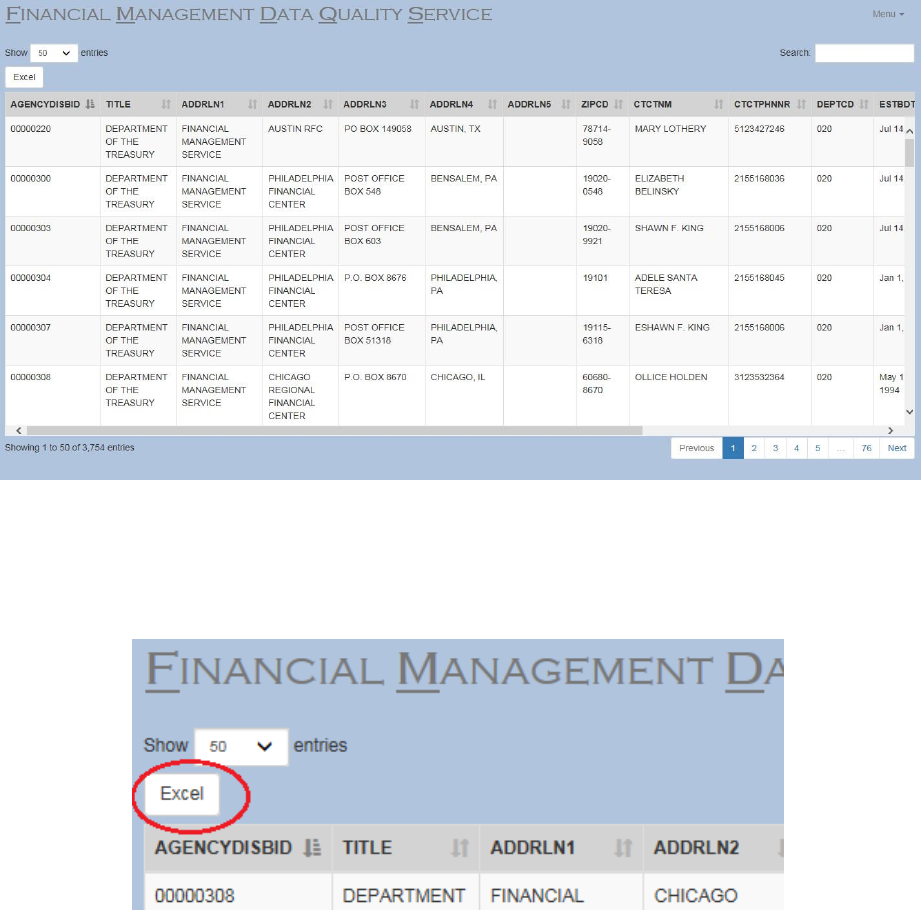This screenshot has height=910, width=921.
Task: Click the ADDRLN2 header in enlarged view
Action: point(714,848)
